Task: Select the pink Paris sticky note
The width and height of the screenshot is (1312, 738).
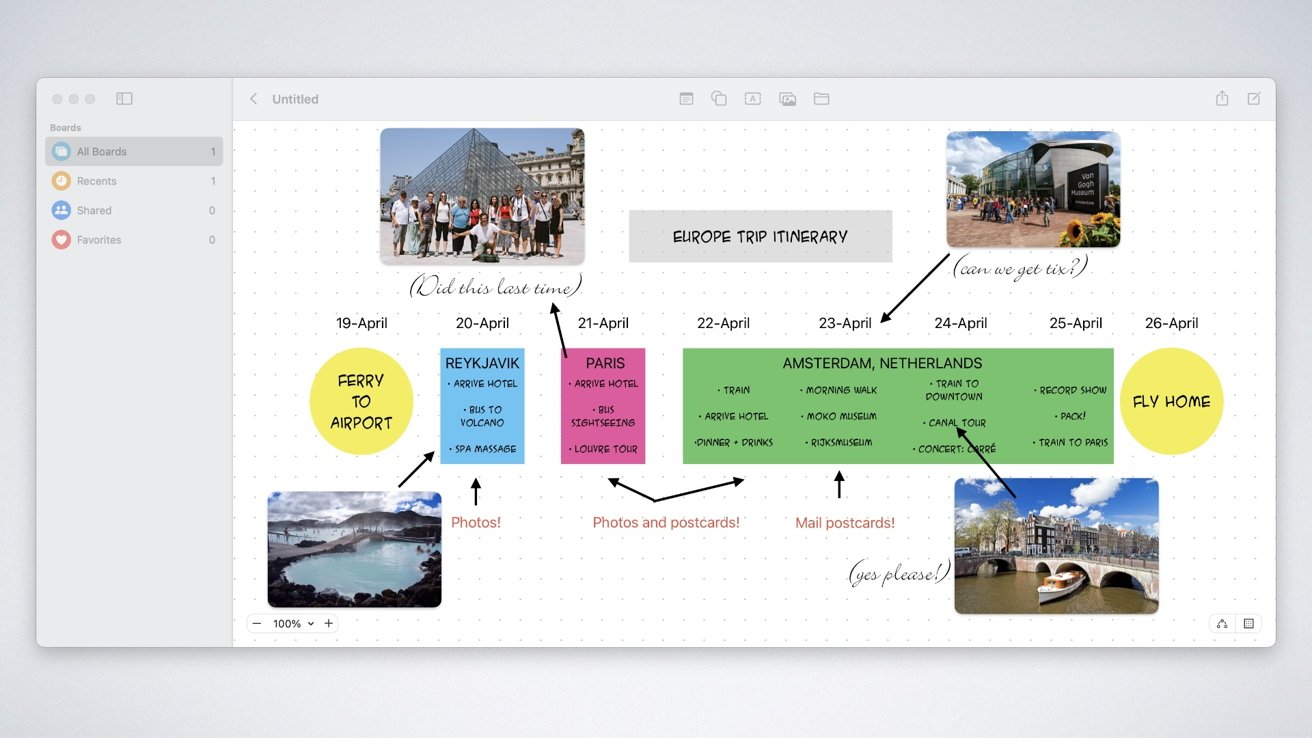Action: (603, 406)
